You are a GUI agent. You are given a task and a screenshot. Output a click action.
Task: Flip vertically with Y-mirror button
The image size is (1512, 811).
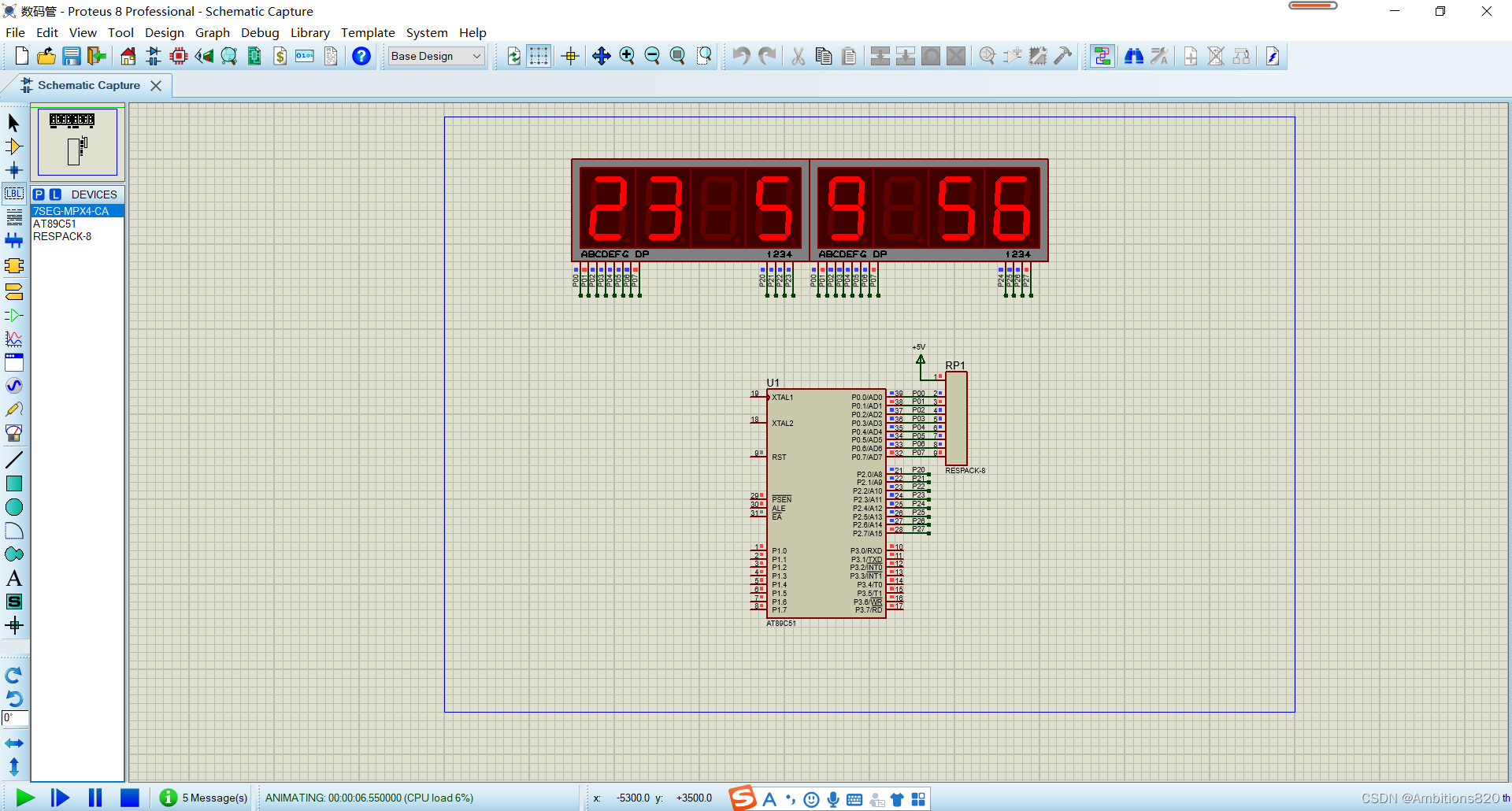point(14,766)
